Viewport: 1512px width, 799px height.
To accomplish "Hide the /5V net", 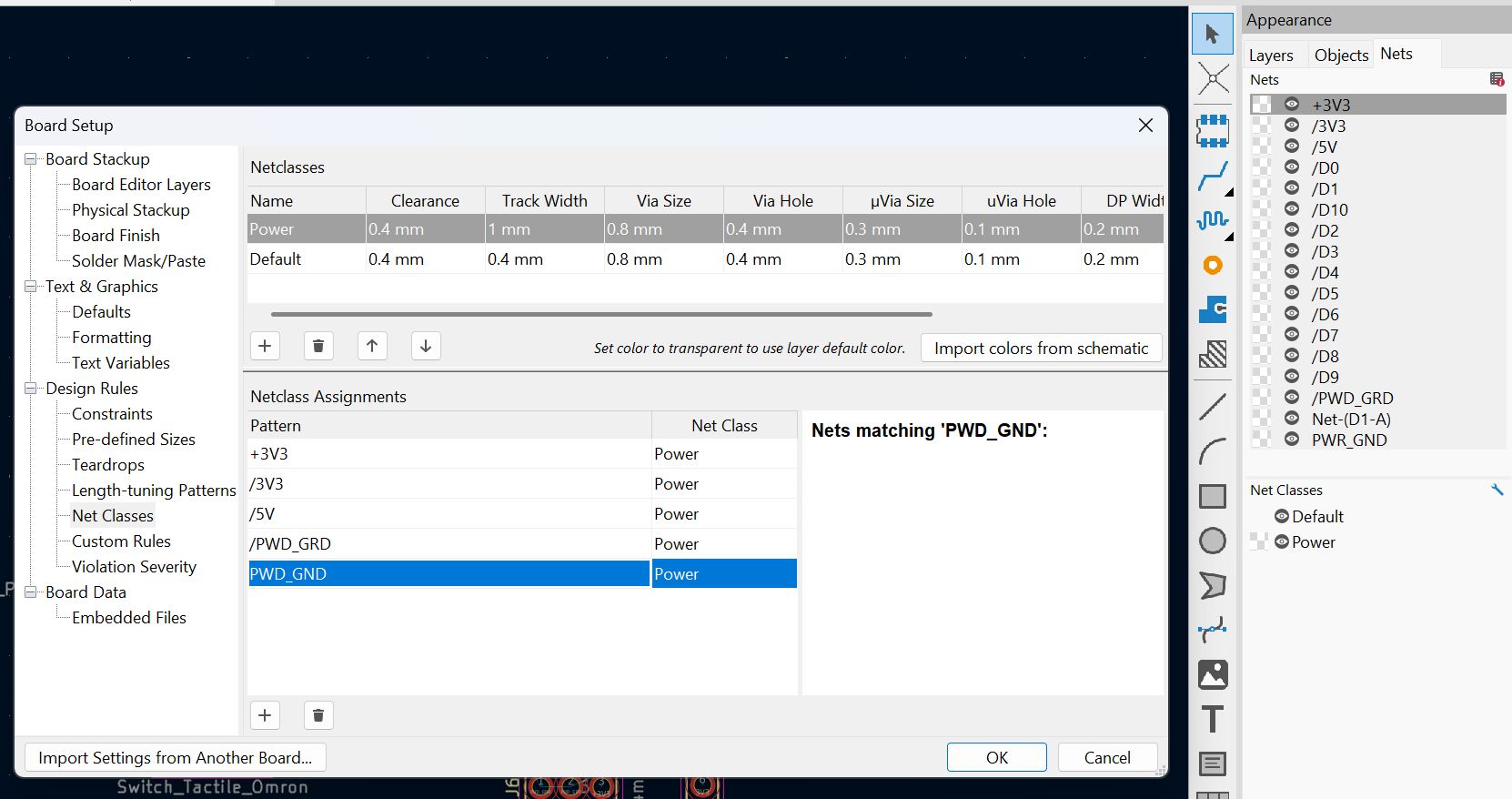I will [x=1292, y=146].
